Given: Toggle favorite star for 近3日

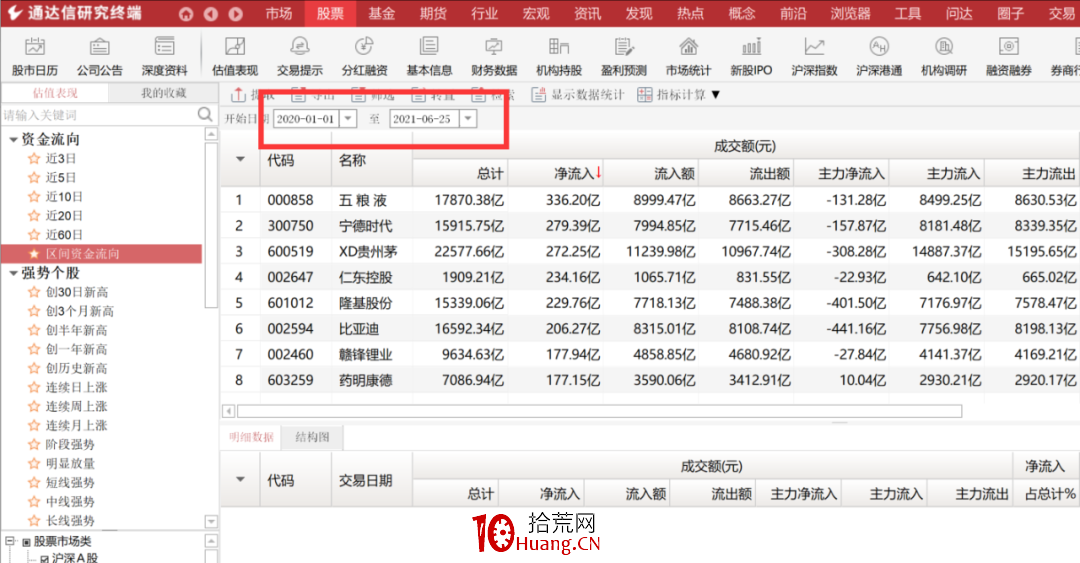Looking at the screenshot, I should (x=34, y=158).
